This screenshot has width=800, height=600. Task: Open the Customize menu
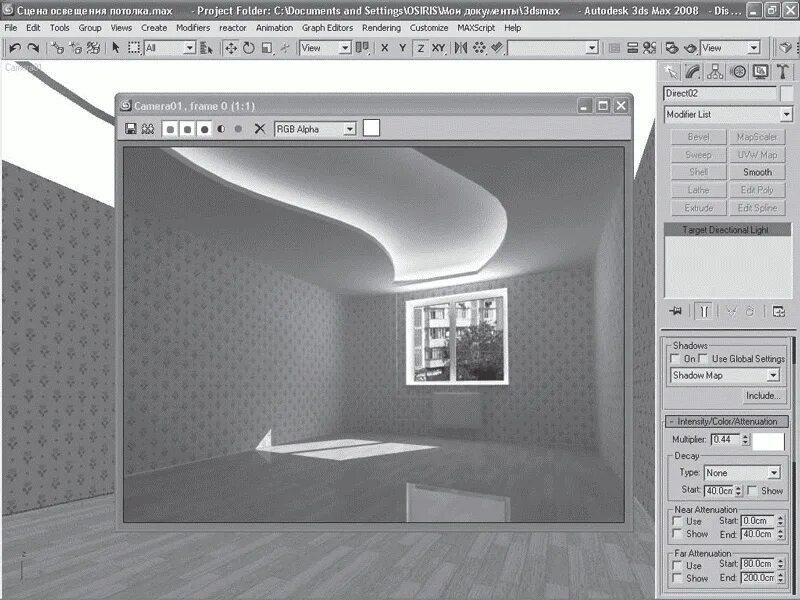[429, 28]
